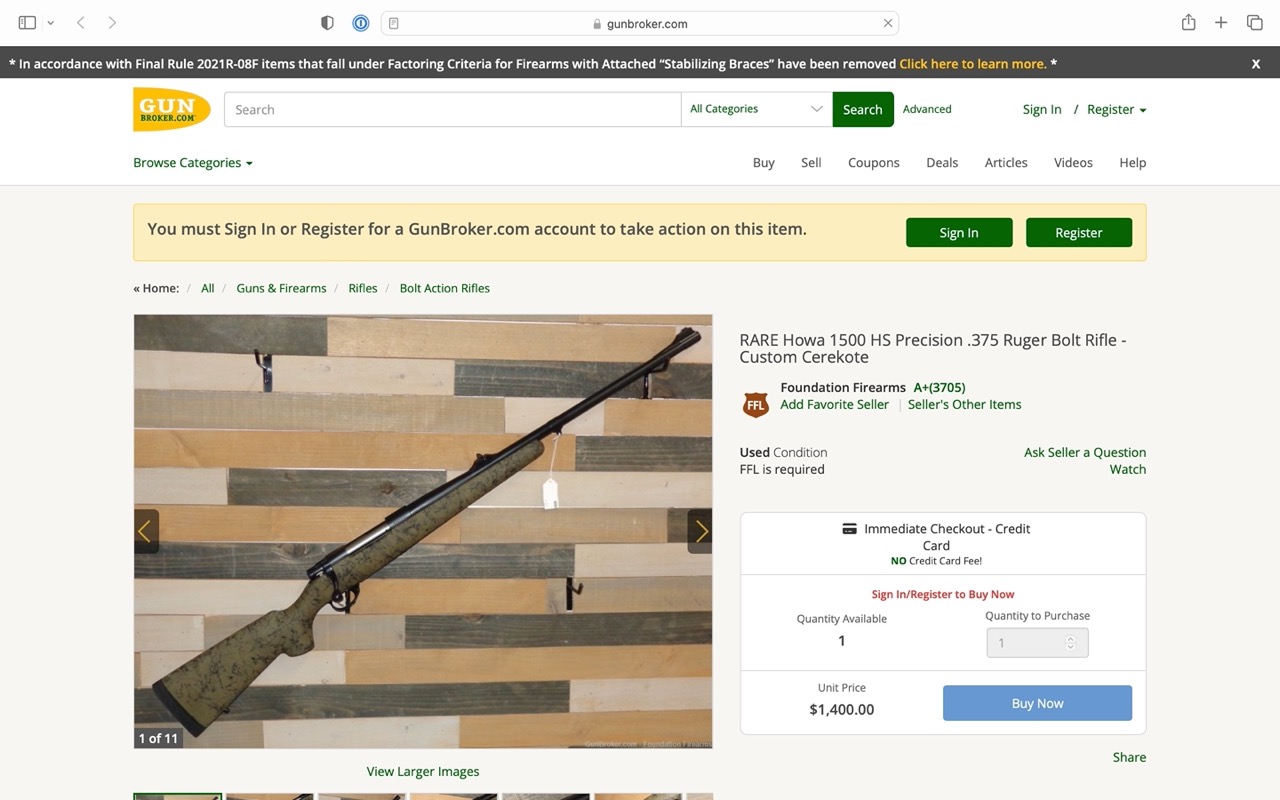
Task: Click the Share link
Action: 1129,757
